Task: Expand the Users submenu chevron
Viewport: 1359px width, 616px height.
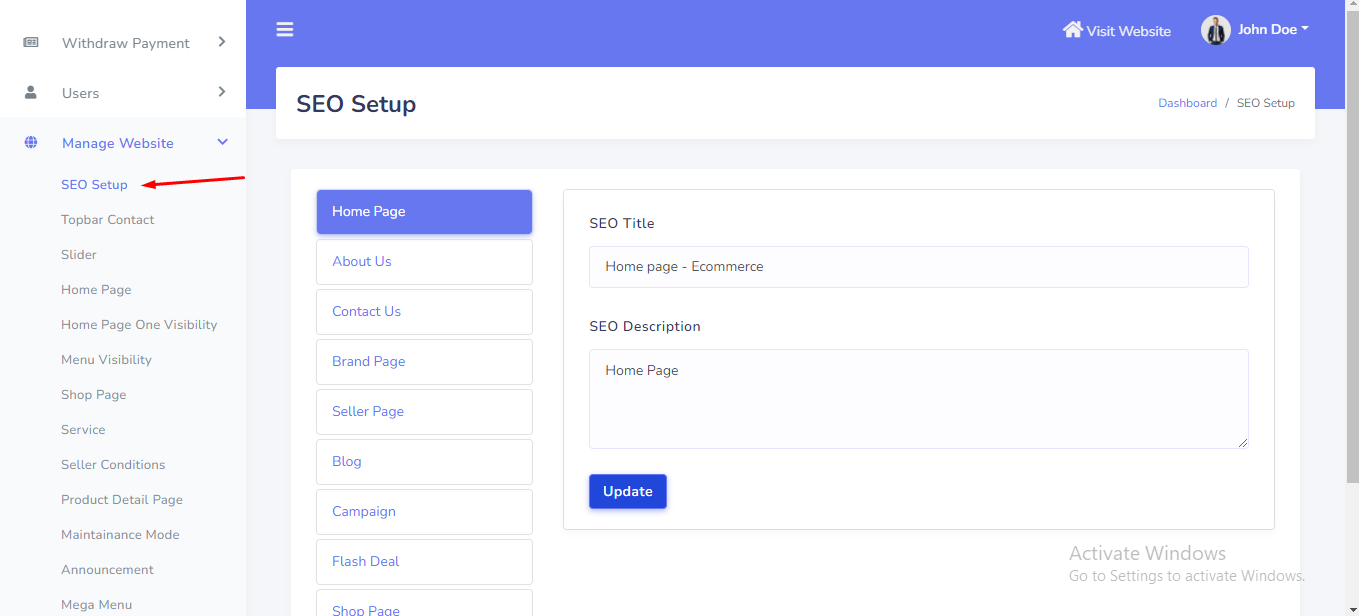Action: [222, 92]
